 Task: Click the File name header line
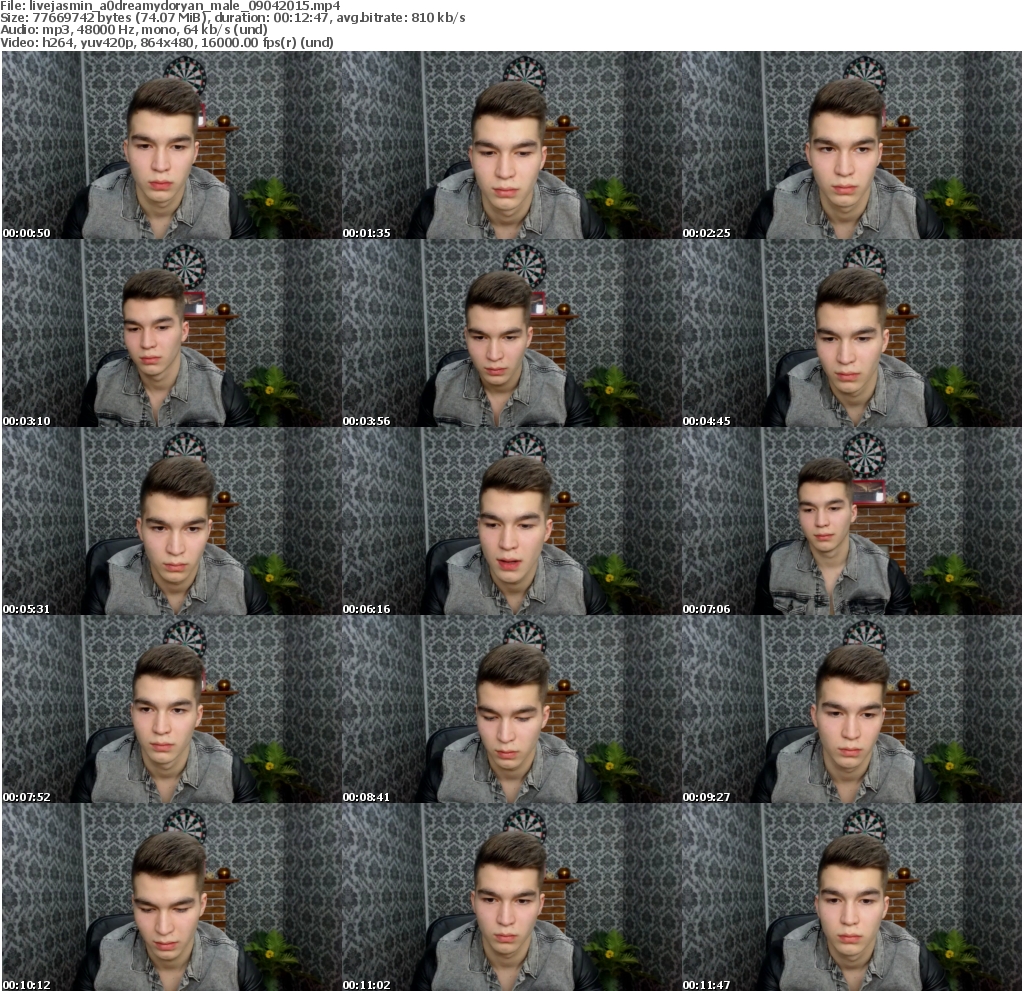pos(170,6)
